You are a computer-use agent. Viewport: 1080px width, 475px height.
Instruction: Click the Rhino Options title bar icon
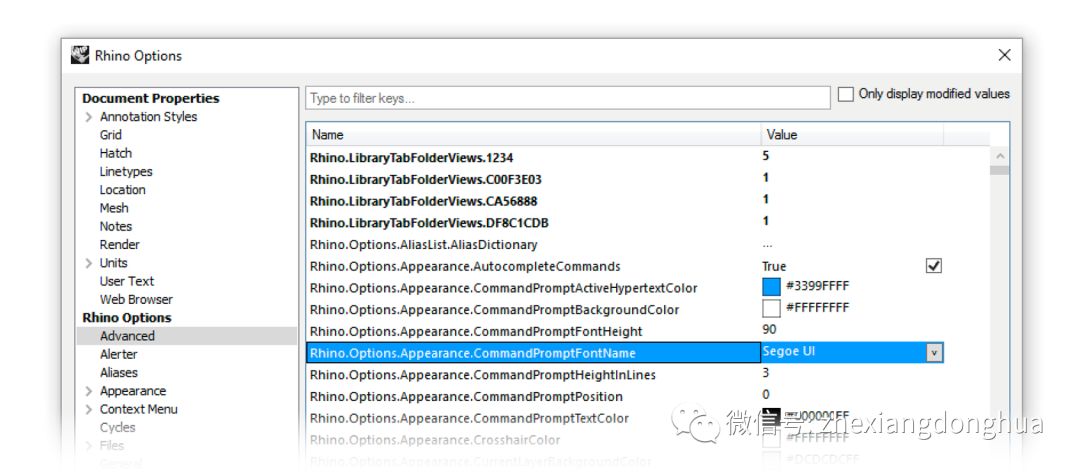(80, 56)
